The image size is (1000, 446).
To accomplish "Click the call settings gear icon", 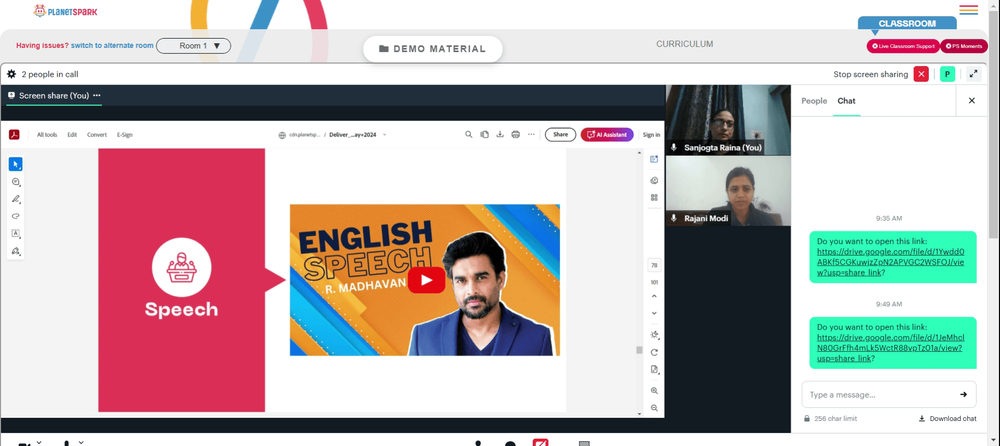I will [11, 74].
